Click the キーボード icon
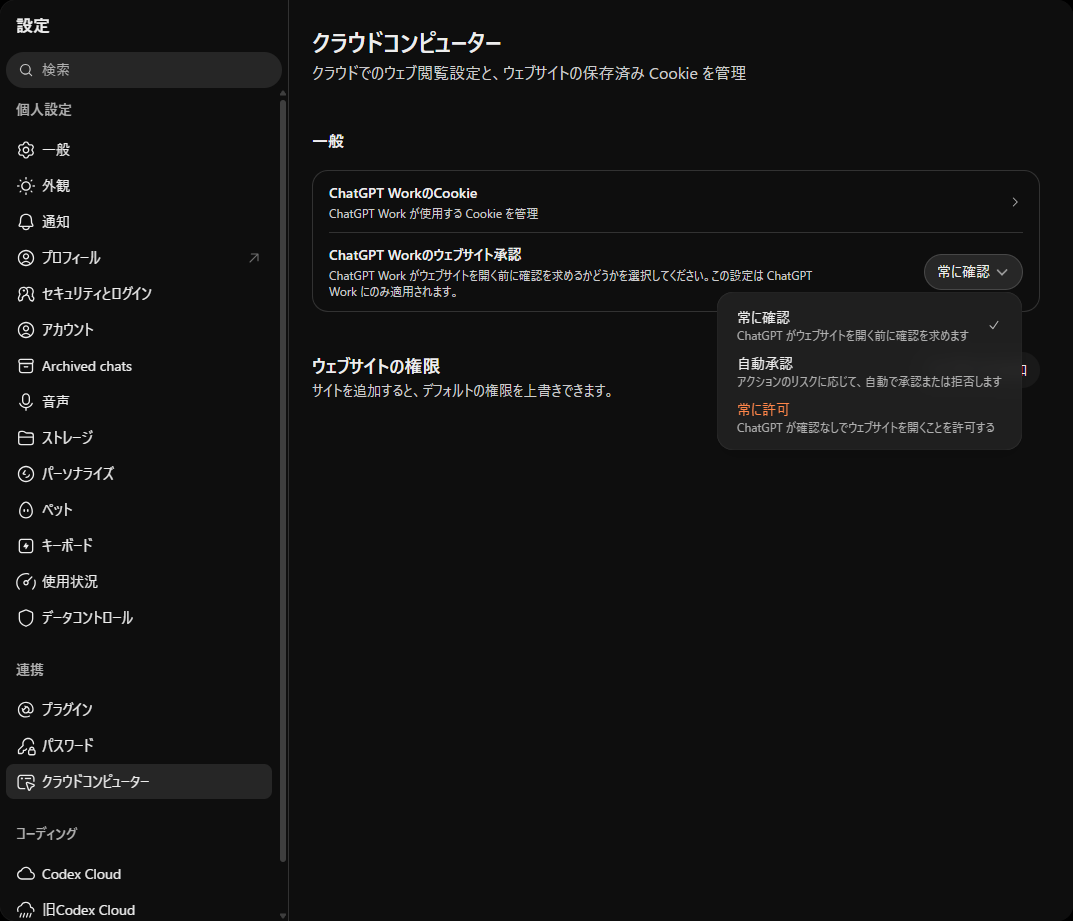This screenshot has height=921, width=1073. 26,546
